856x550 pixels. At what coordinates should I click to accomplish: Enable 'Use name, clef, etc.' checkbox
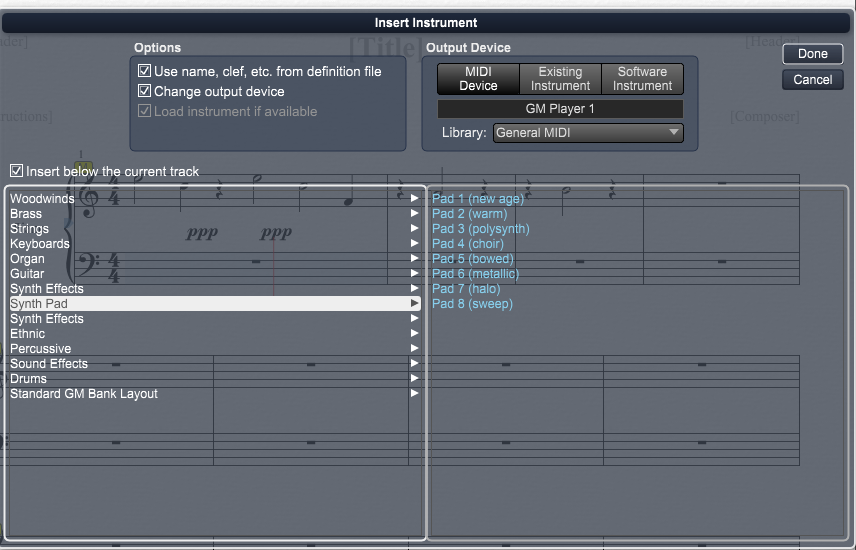click(x=145, y=72)
